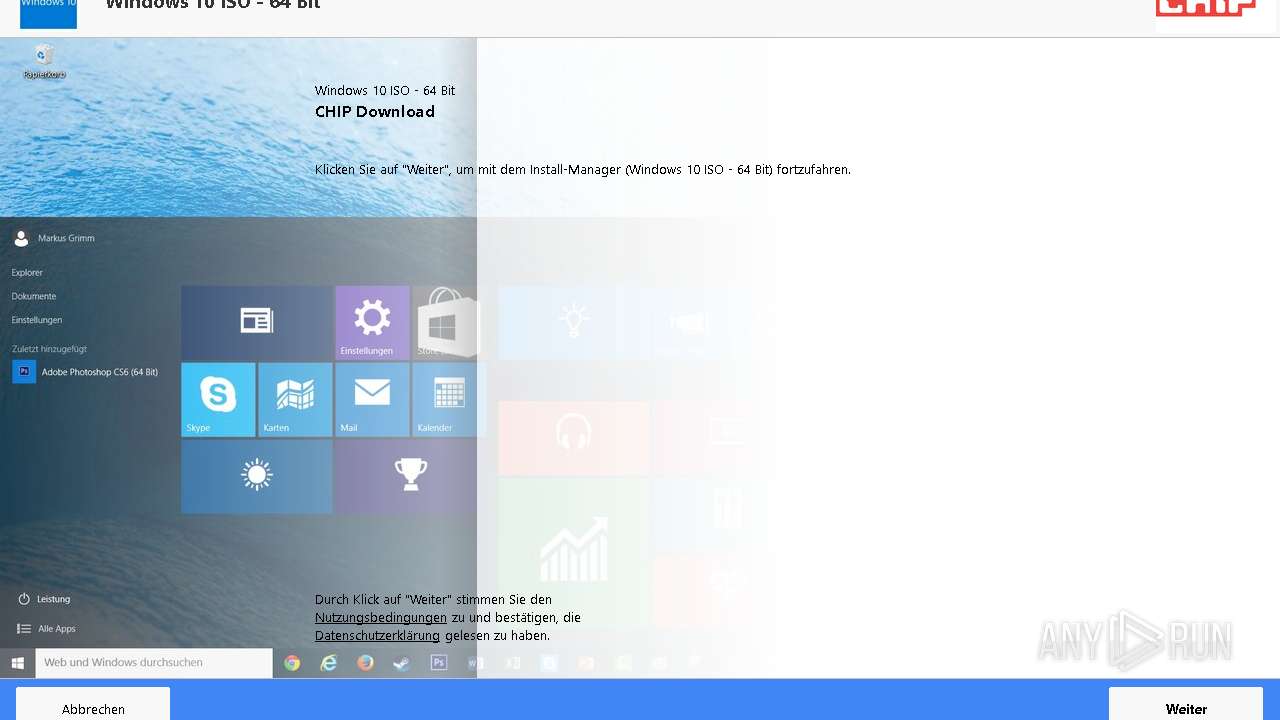Click the Kalender tile
The height and width of the screenshot is (720, 1280).
(449, 399)
